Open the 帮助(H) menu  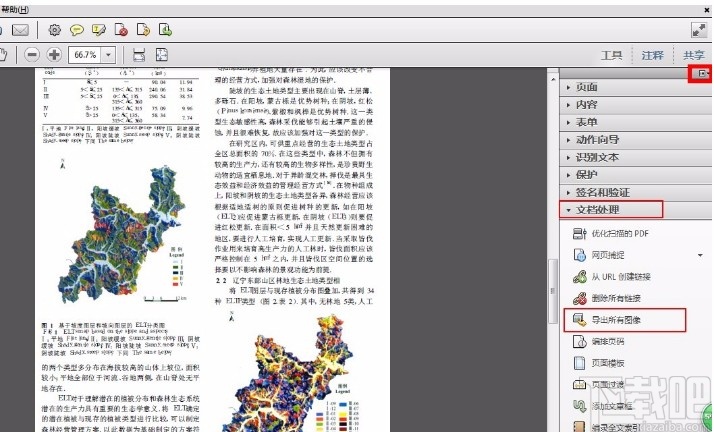click(x=15, y=10)
